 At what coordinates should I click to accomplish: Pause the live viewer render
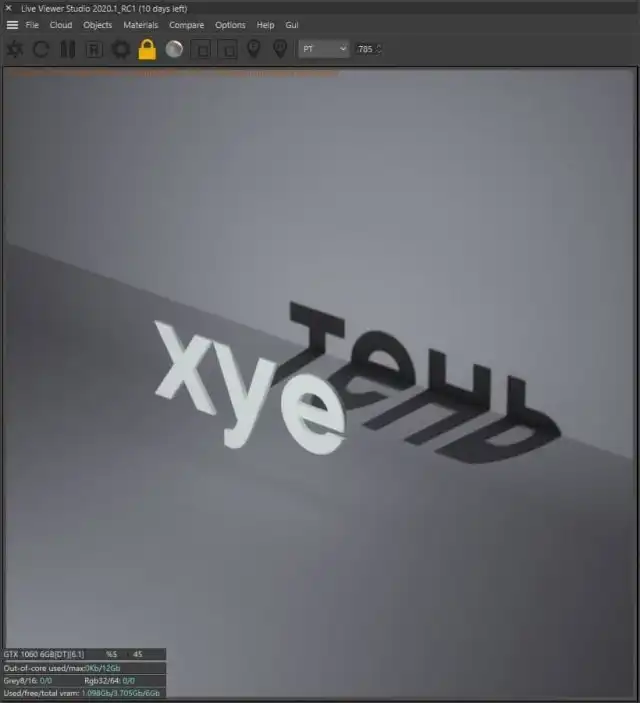coord(67,49)
